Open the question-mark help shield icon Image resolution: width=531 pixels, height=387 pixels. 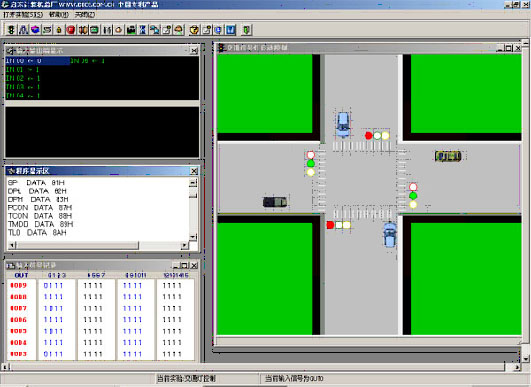point(194,30)
